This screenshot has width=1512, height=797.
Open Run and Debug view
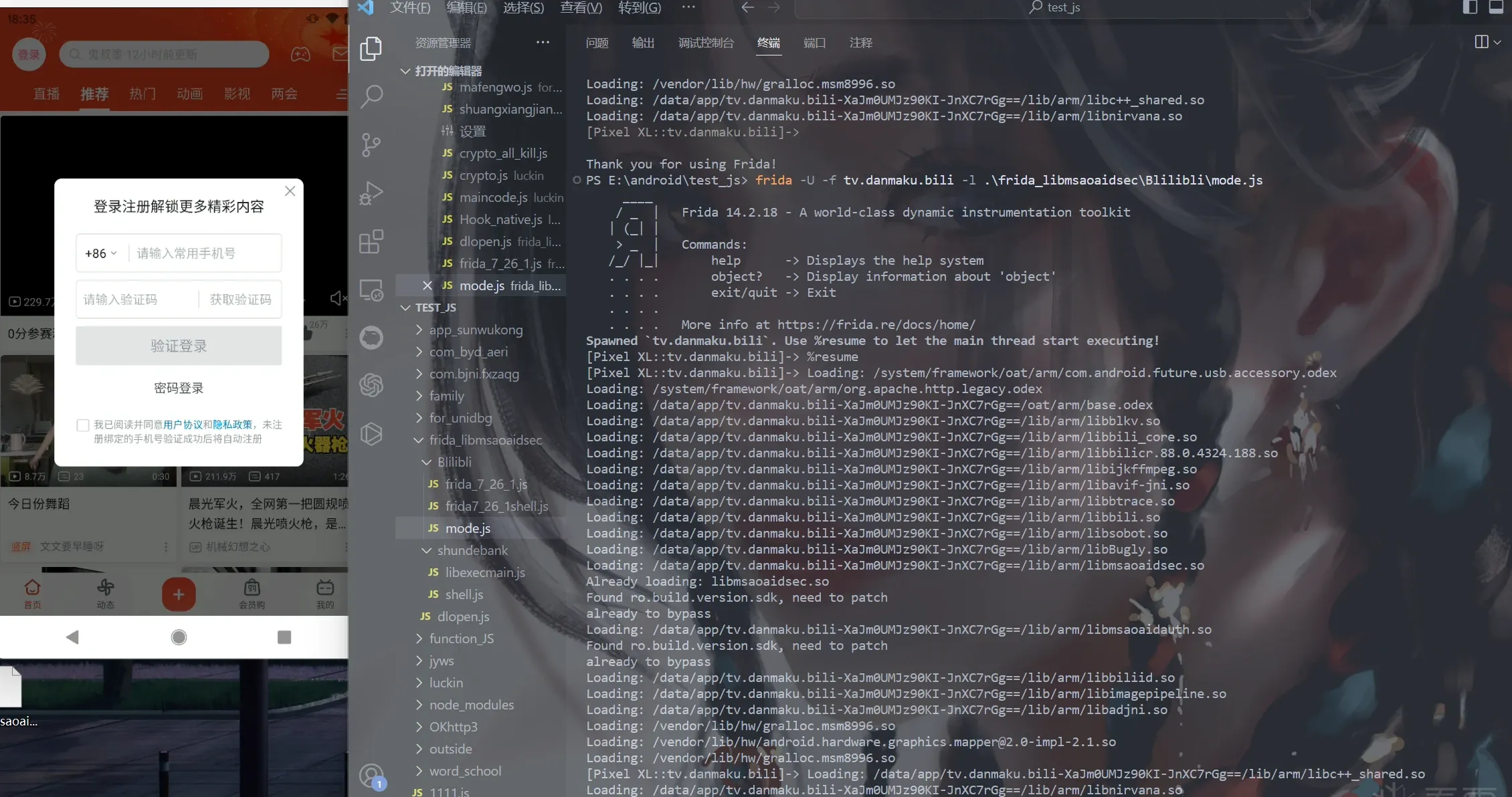coord(371,193)
